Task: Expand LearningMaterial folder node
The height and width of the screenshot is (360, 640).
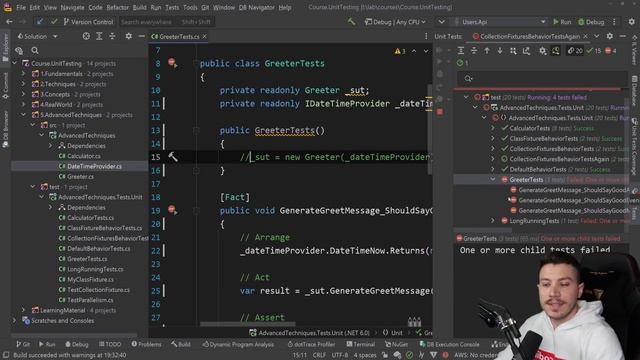Action: 24,310
